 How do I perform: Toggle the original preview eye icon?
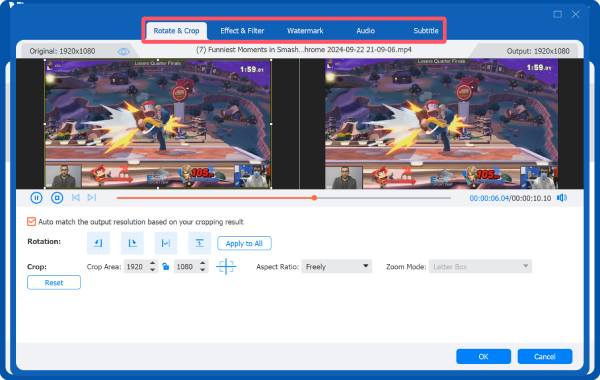click(x=123, y=51)
